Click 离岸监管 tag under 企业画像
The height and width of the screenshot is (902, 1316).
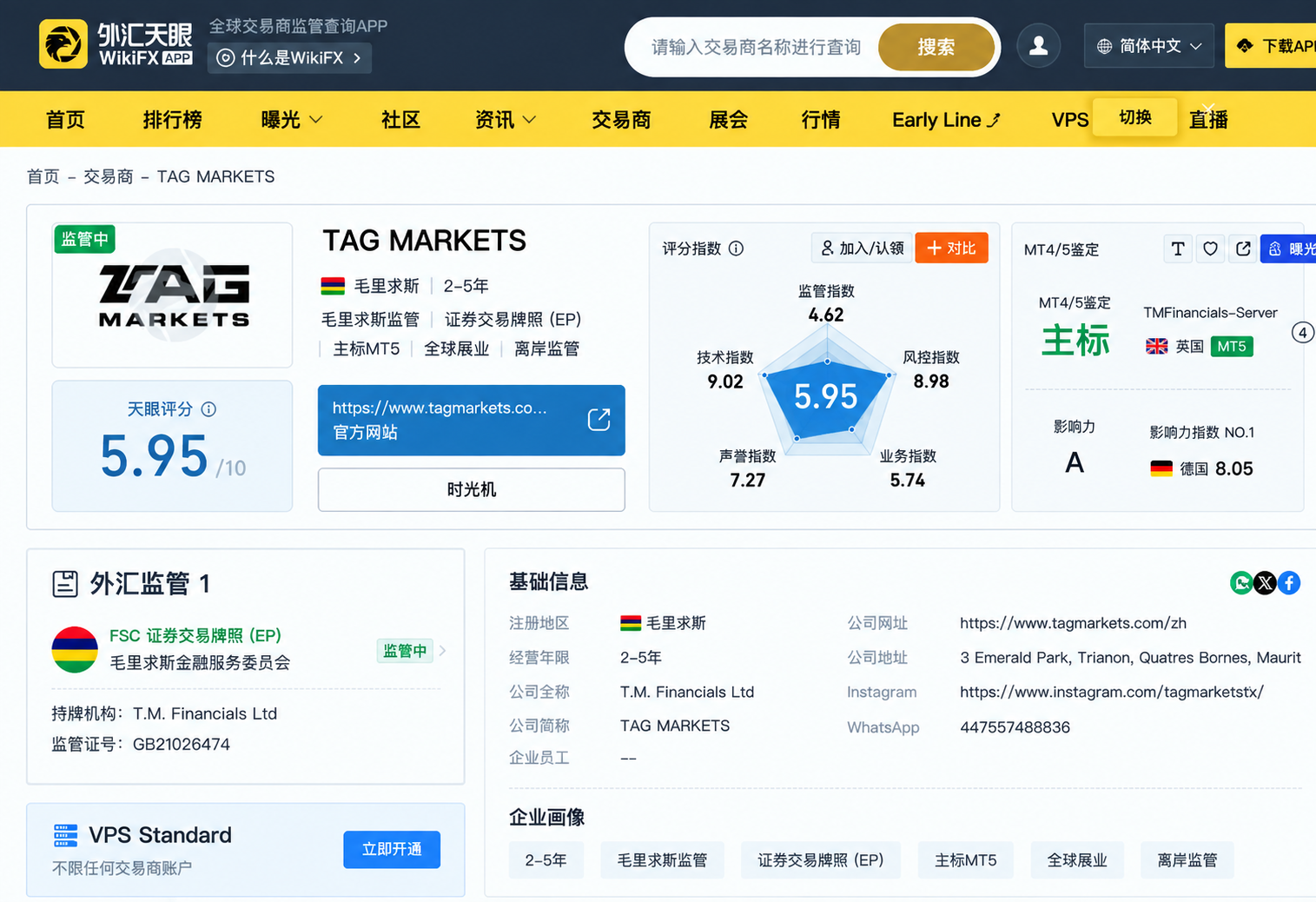tap(1187, 860)
